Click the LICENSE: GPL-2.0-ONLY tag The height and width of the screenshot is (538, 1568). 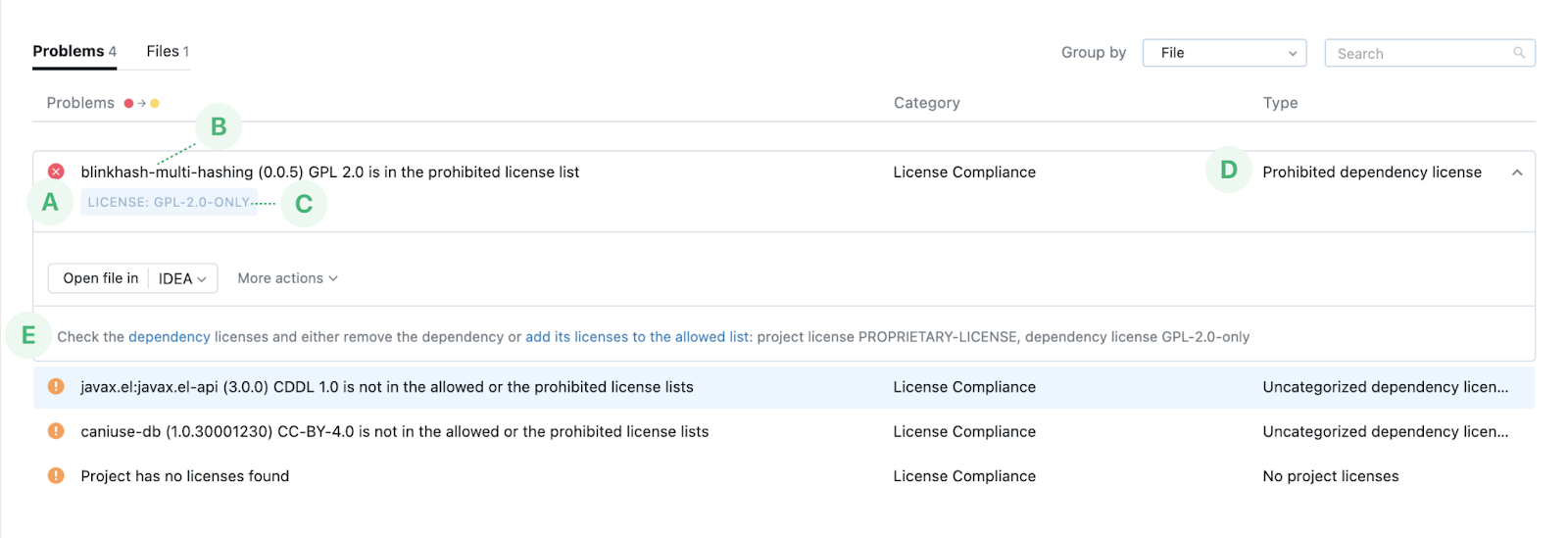click(169, 203)
